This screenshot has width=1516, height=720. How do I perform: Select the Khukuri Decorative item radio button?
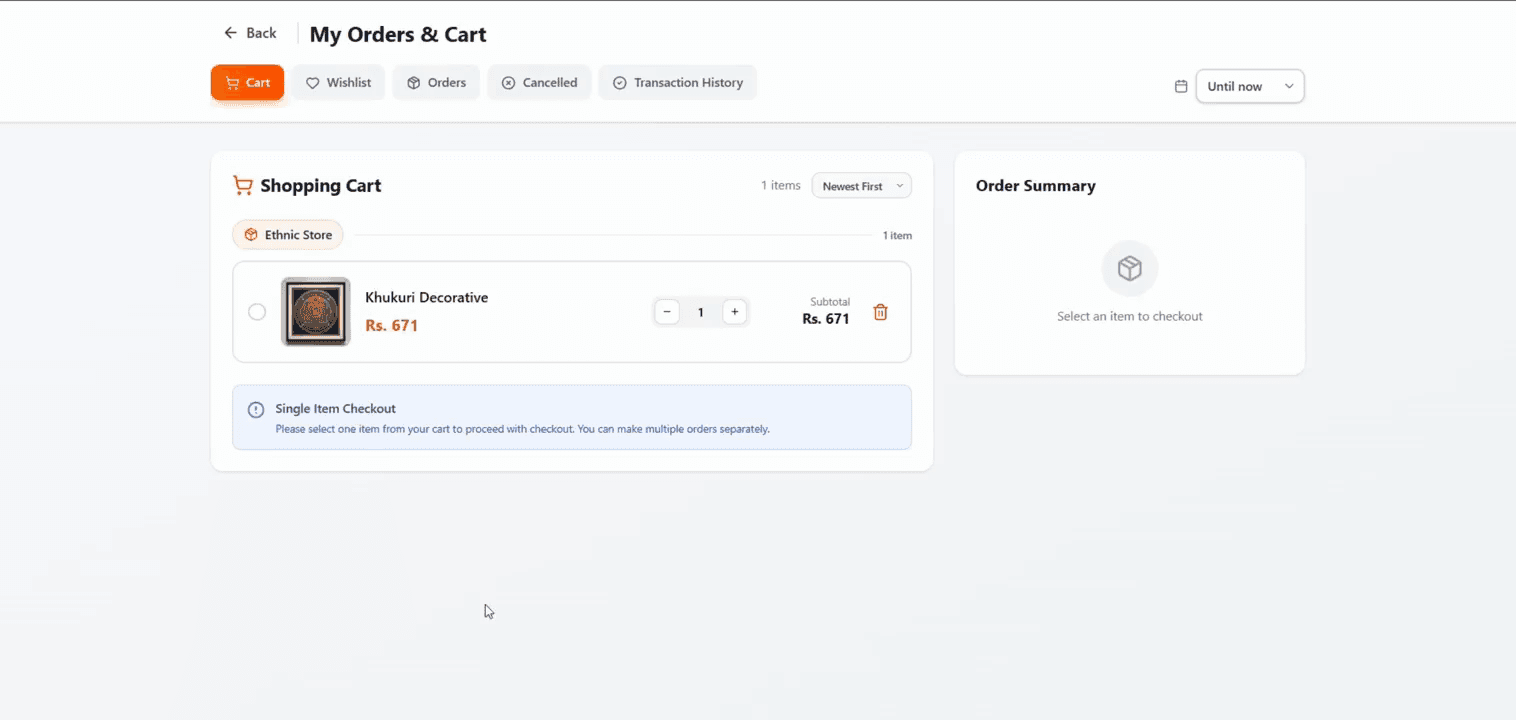[x=257, y=312]
